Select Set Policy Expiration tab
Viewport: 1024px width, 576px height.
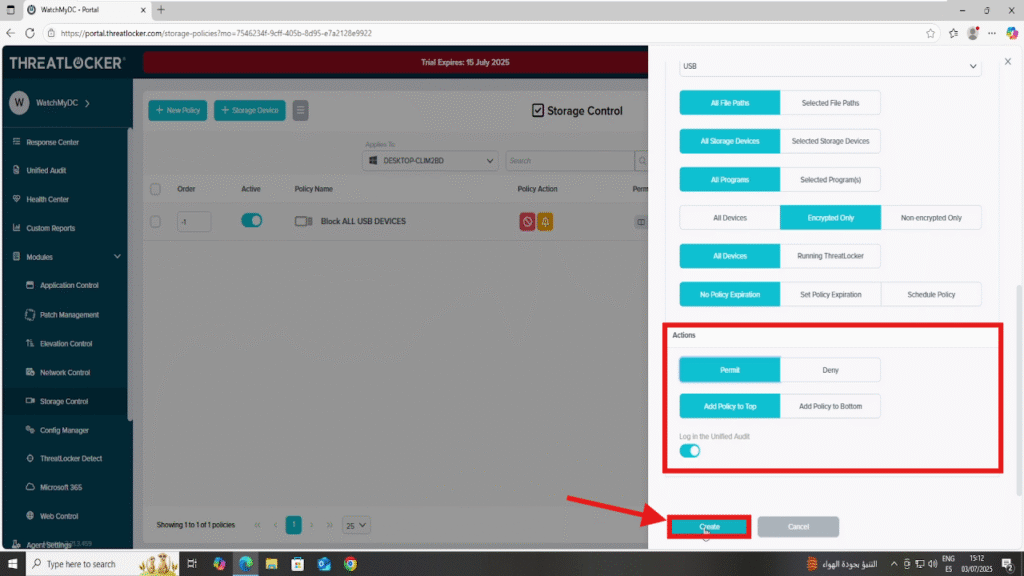click(x=830, y=295)
